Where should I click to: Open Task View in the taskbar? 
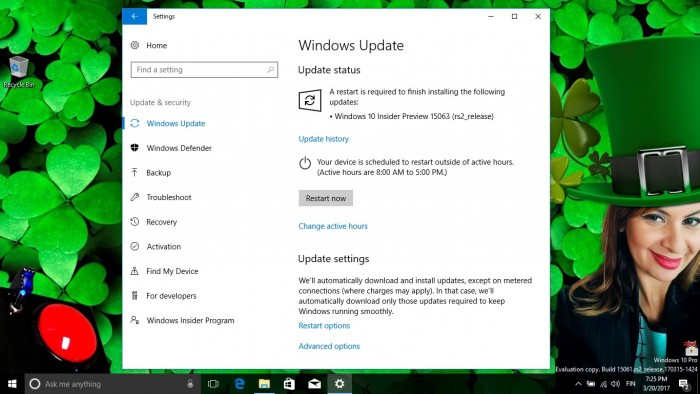pos(213,384)
